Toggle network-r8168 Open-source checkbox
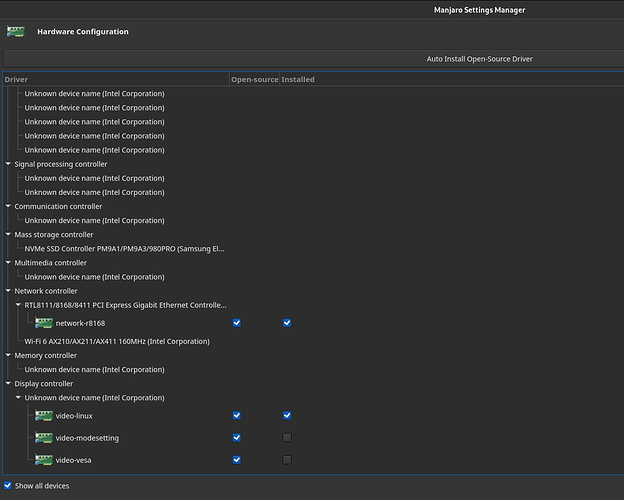 pos(237,323)
